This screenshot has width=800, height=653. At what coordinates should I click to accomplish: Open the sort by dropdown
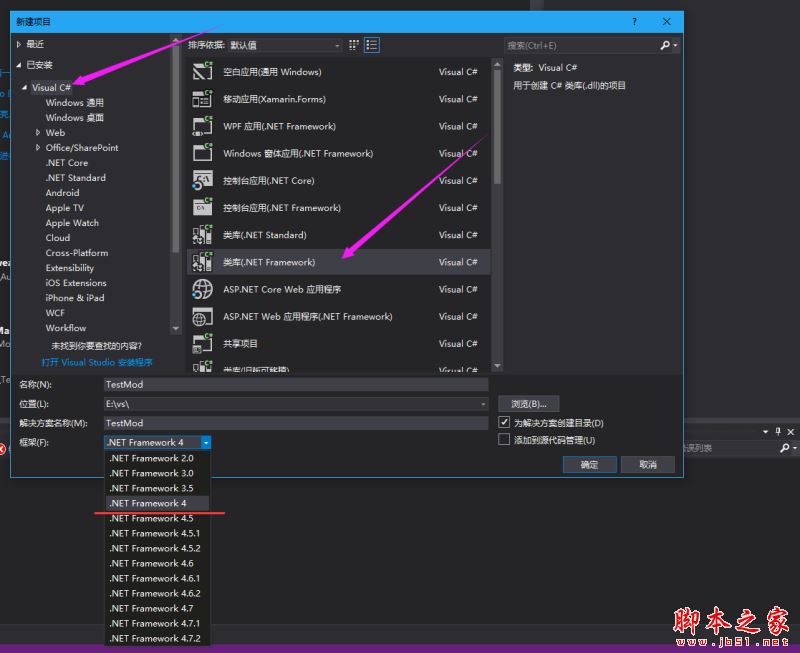click(x=285, y=45)
